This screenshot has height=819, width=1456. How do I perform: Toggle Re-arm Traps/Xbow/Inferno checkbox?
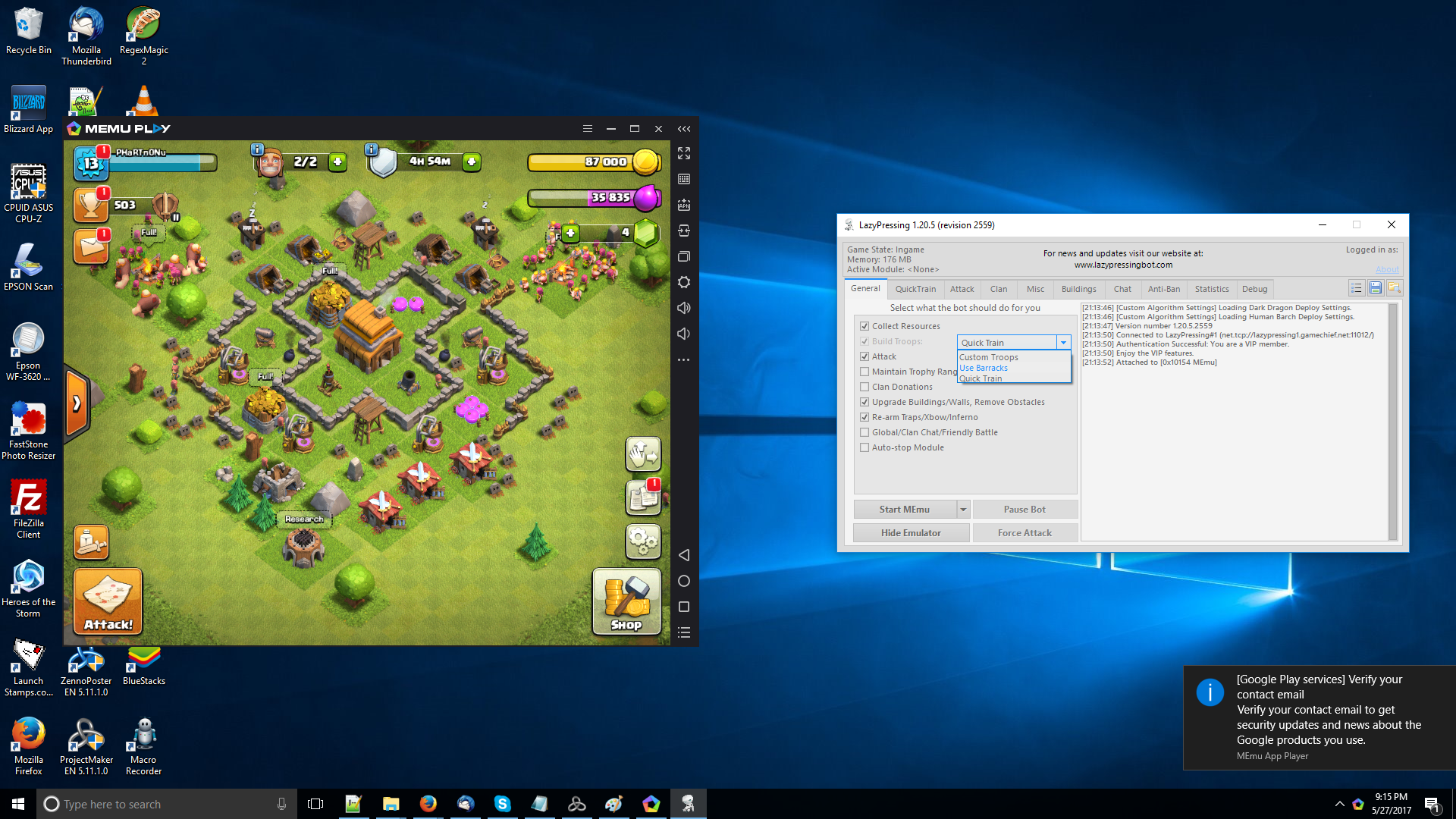tap(864, 417)
